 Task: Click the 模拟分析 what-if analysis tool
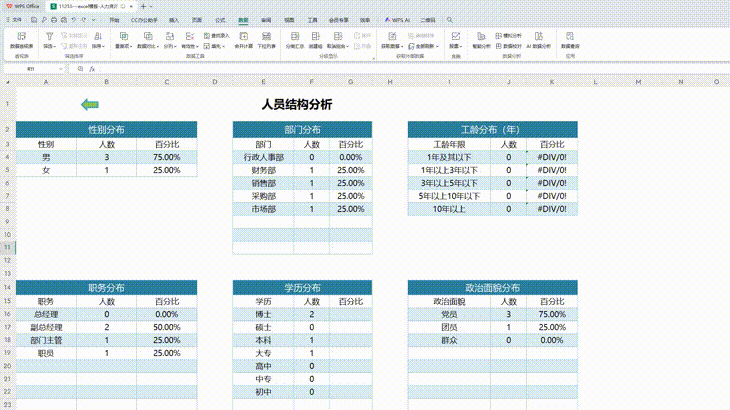(508, 36)
